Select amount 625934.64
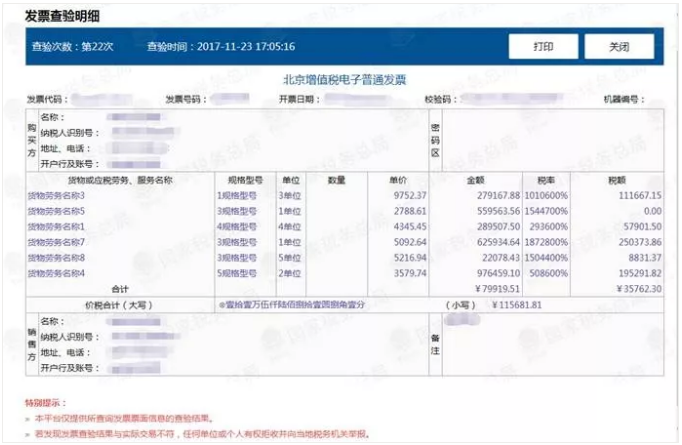The height and width of the screenshot is (445, 682). click(x=498, y=242)
